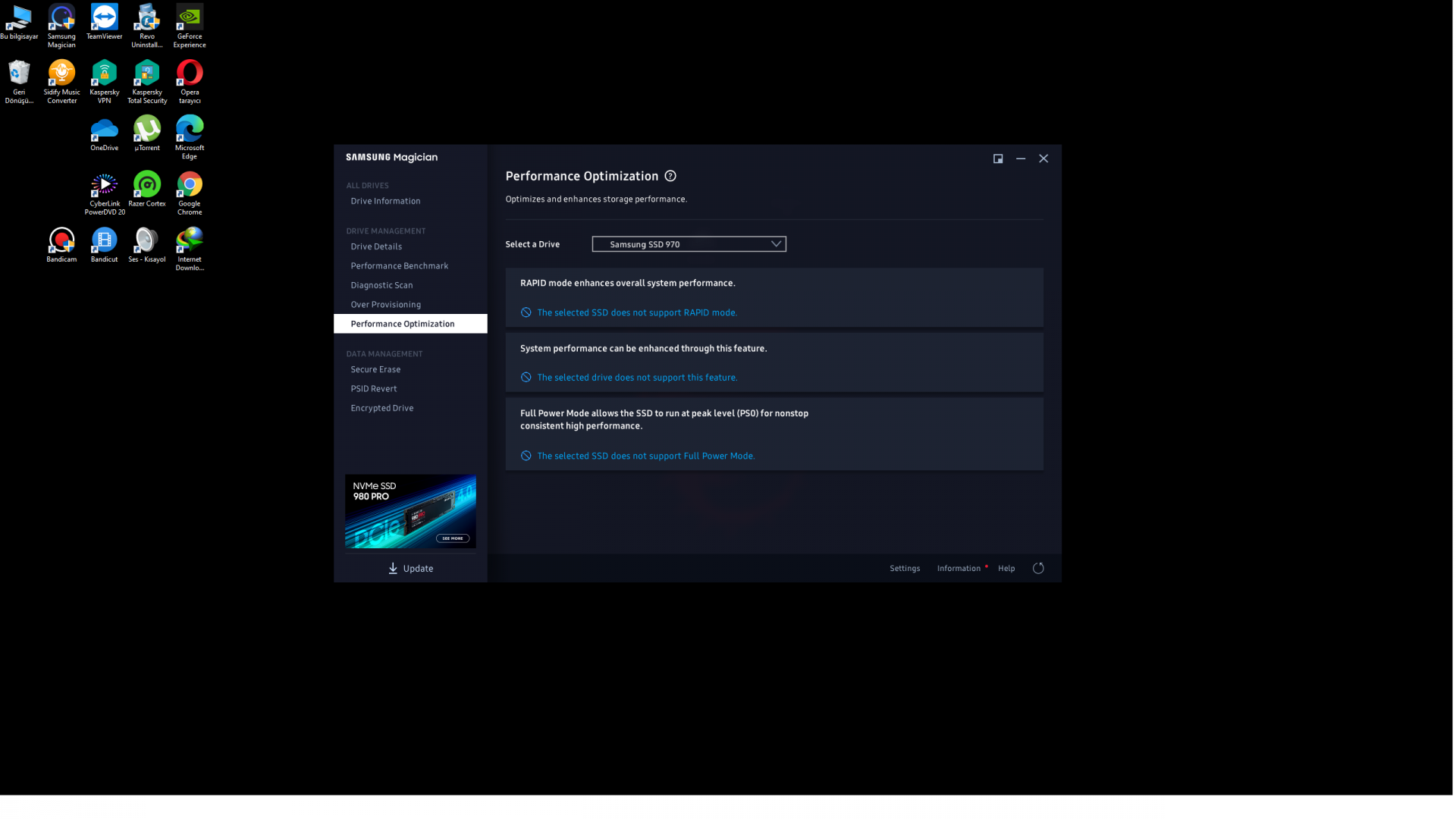1456x819 pixels.
Task: Navigate to the Secure Erase option
Action: (375, 369)
